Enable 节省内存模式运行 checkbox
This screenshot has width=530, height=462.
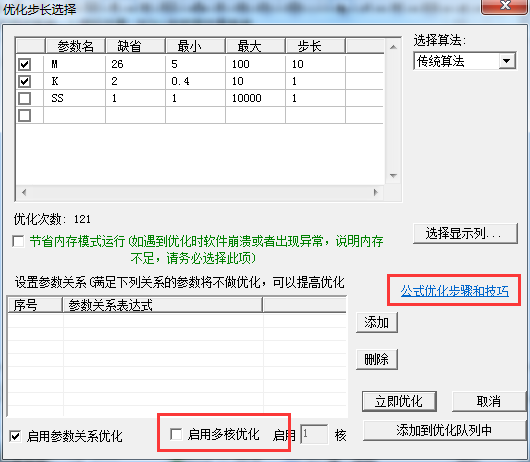coord(18,241)
